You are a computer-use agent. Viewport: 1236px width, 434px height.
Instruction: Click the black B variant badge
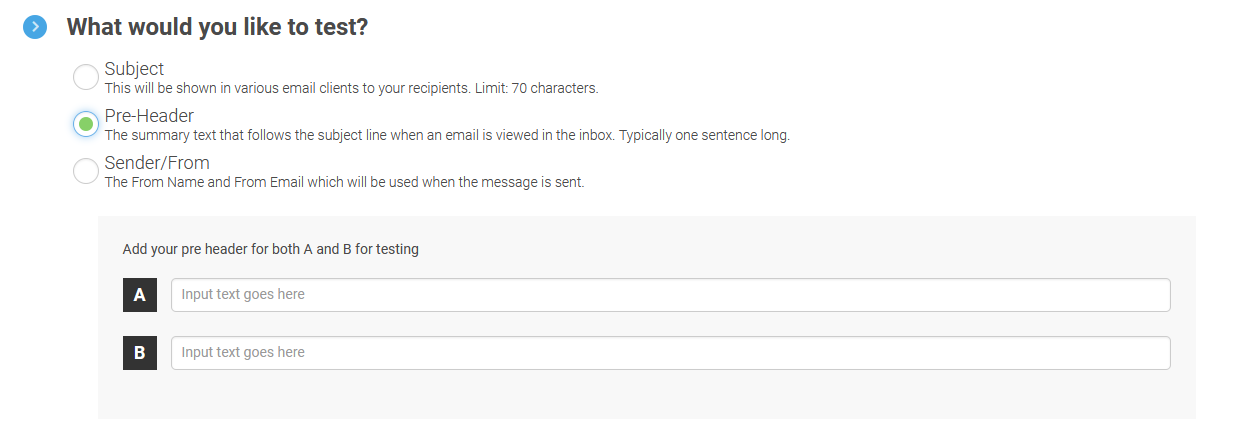click(x=140, y=353)
